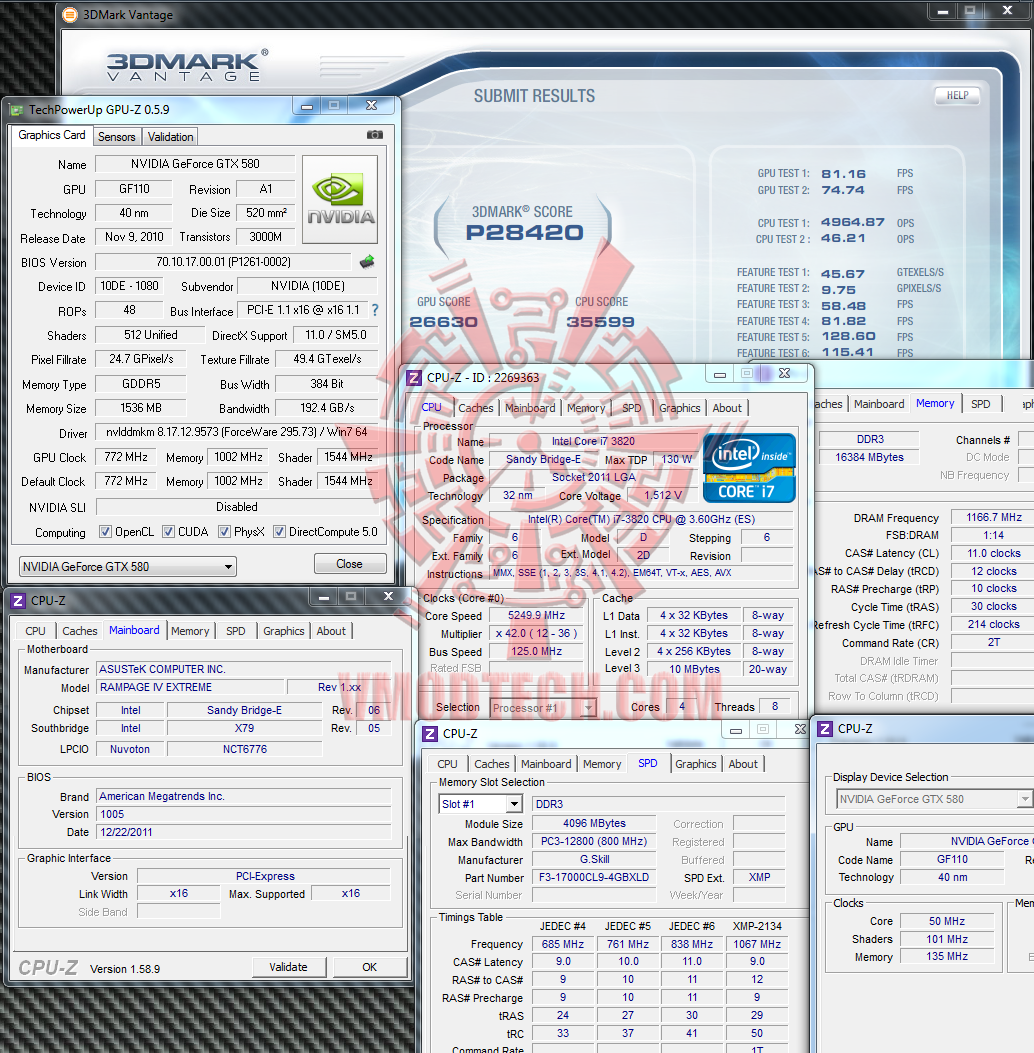
Task: Open the Caches tab in CPU-Z ID 2269363 window
Action: point(475,408)
